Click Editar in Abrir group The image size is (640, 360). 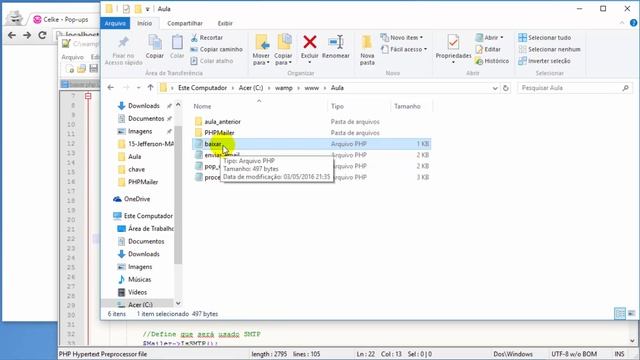click(x=488, y=49)
